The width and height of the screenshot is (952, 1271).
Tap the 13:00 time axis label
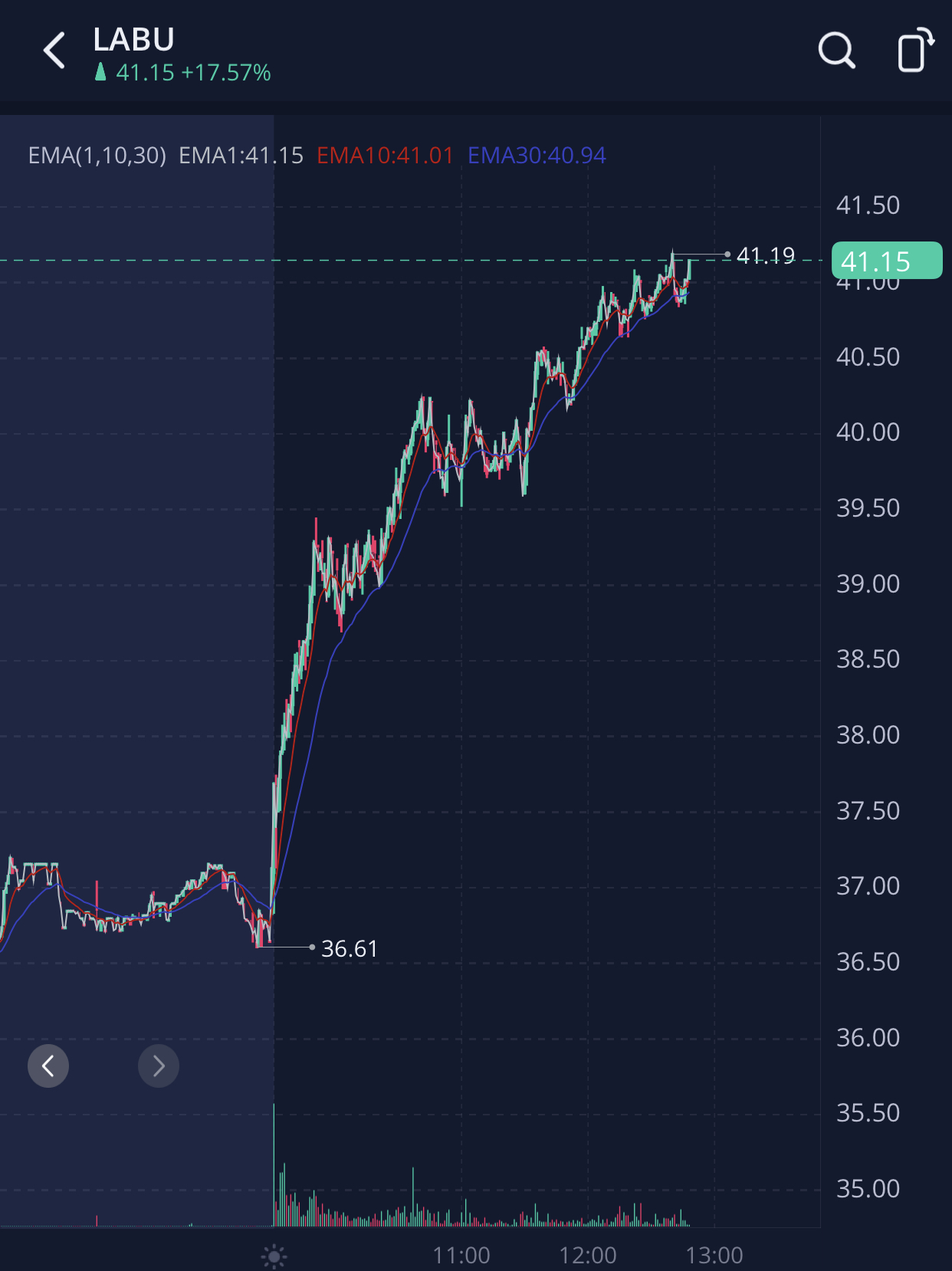click(714, 1256)
